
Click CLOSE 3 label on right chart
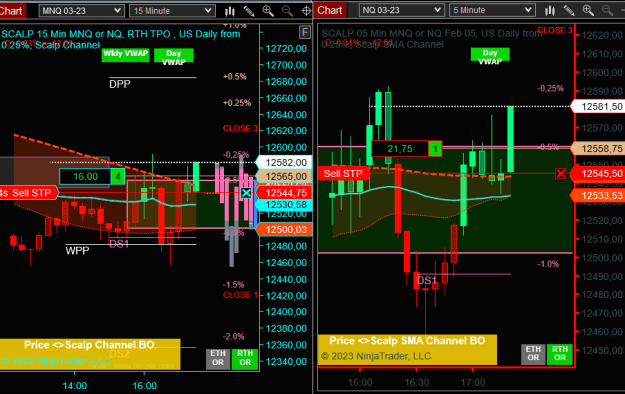coord(555,30)
